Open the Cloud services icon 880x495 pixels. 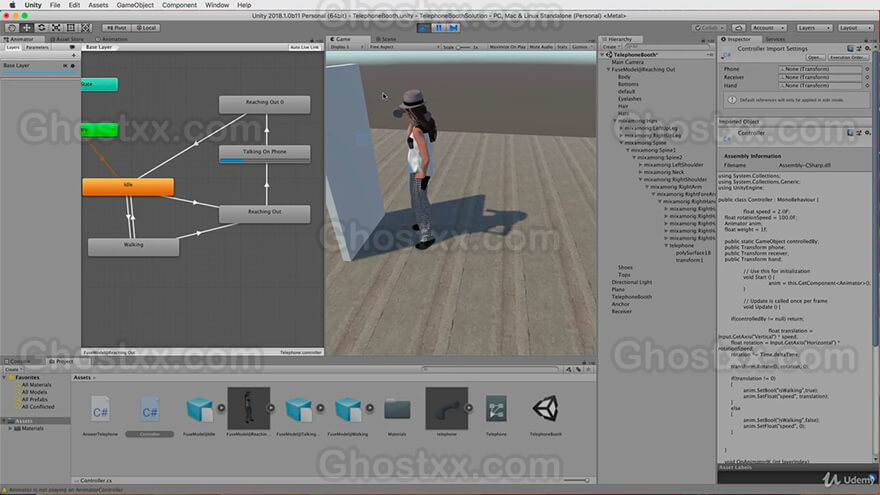coord(739,28)
